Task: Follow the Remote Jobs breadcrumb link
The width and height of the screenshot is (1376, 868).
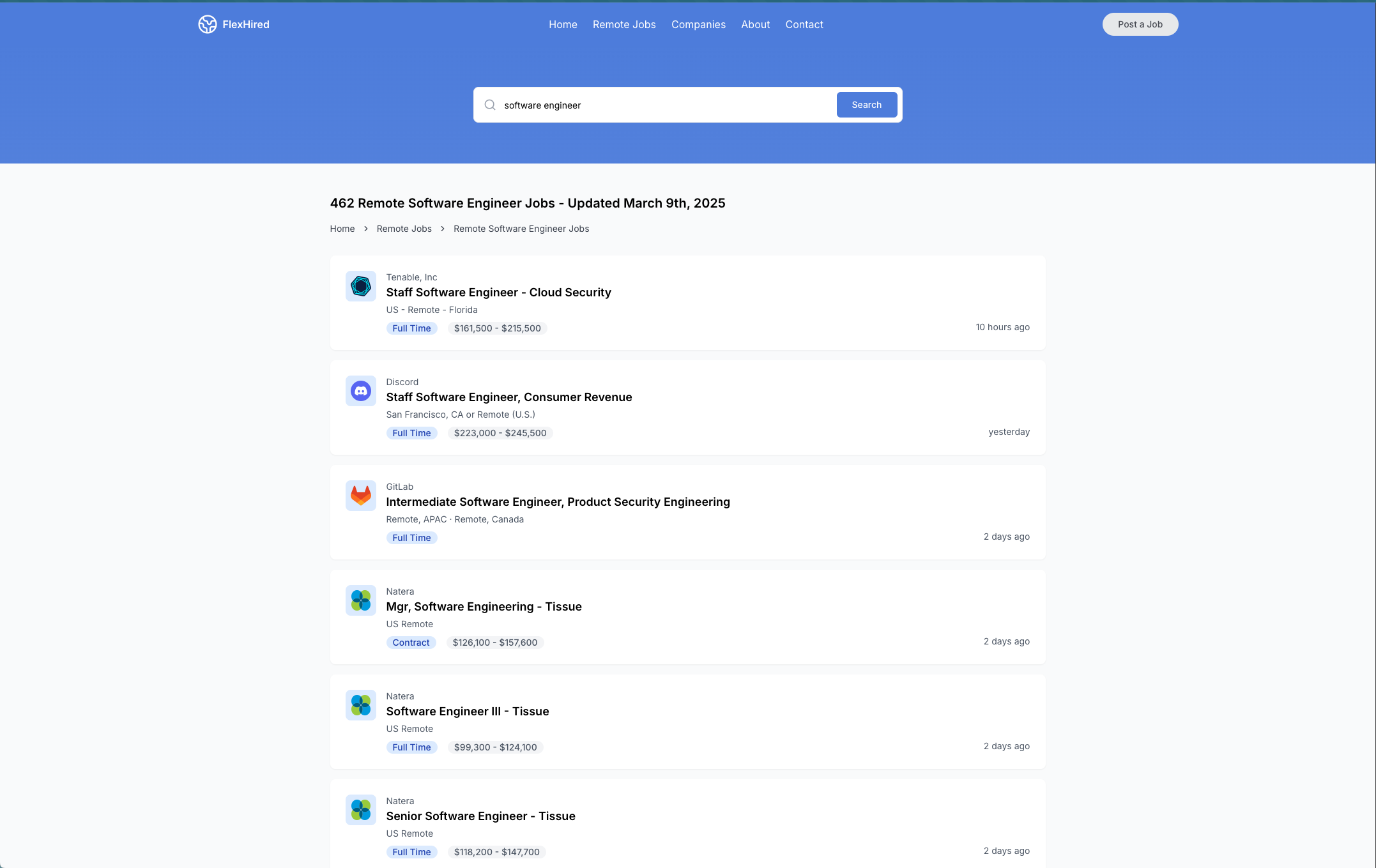Action: pyautogui.click(x=404, y=229)
